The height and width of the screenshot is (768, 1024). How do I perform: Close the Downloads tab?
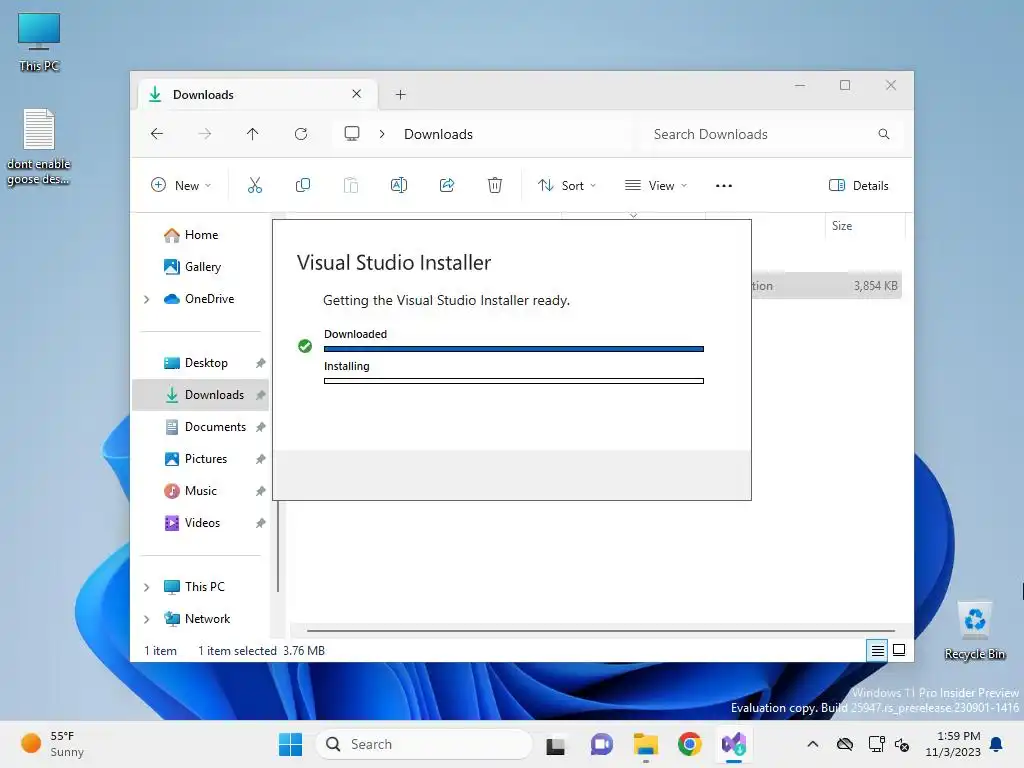point(357,94)
